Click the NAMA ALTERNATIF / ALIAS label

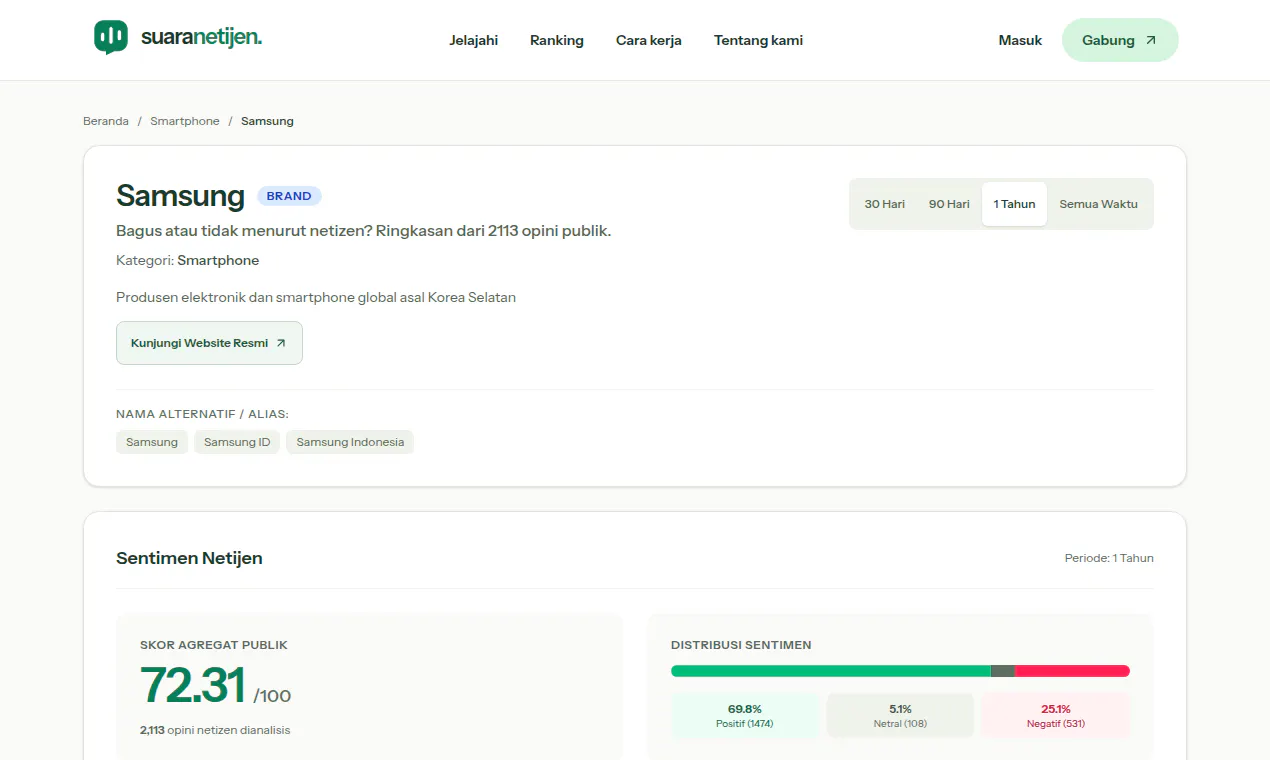202,414
